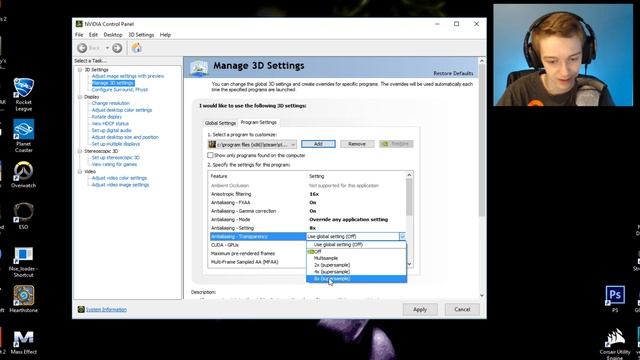The width and height of the screenshot is (640, 360).
Task: Open Nse_loader shortcut on desktop
Action: tap(23, 262)
